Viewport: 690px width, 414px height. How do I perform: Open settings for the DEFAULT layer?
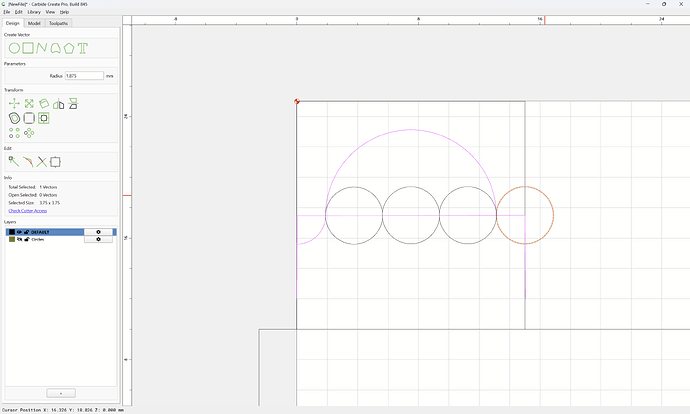tap(98, 232)
